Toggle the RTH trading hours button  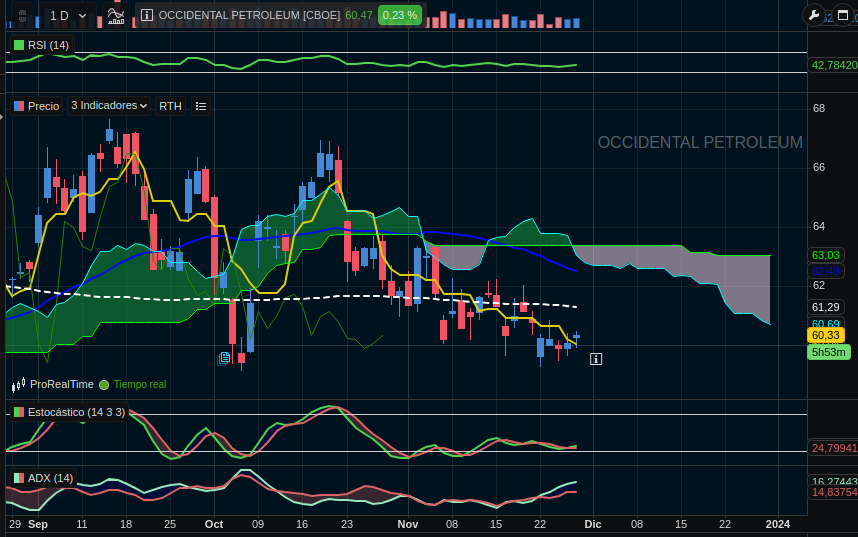pos(170,106)
